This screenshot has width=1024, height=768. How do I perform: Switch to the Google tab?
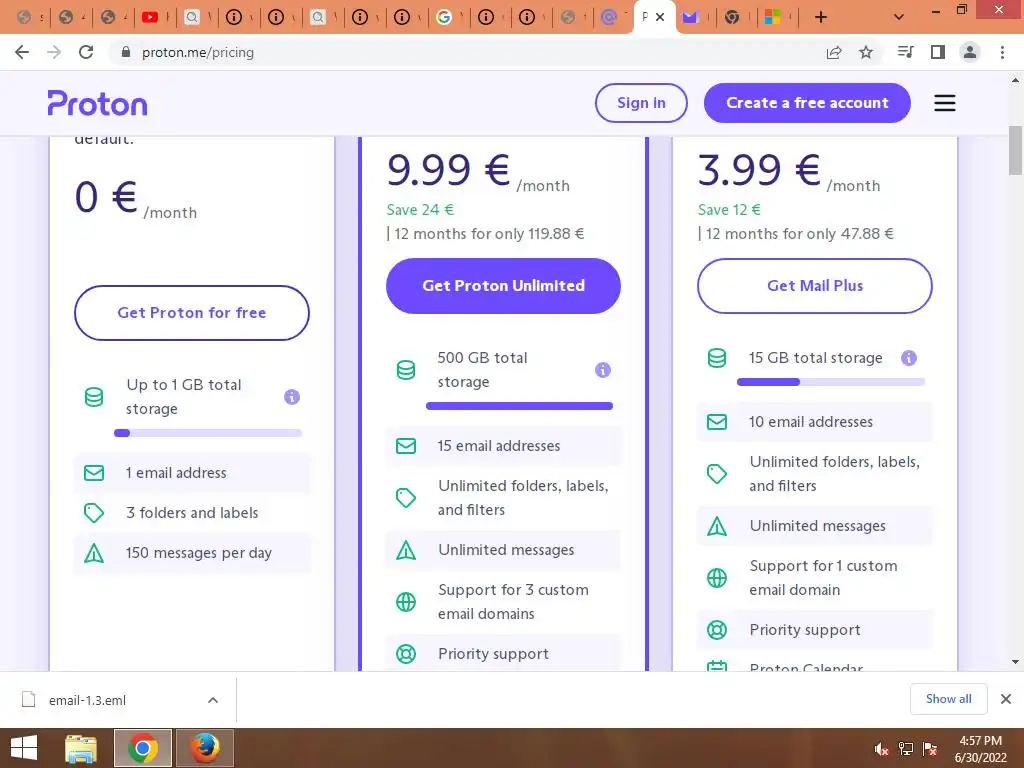coord(443,18)
